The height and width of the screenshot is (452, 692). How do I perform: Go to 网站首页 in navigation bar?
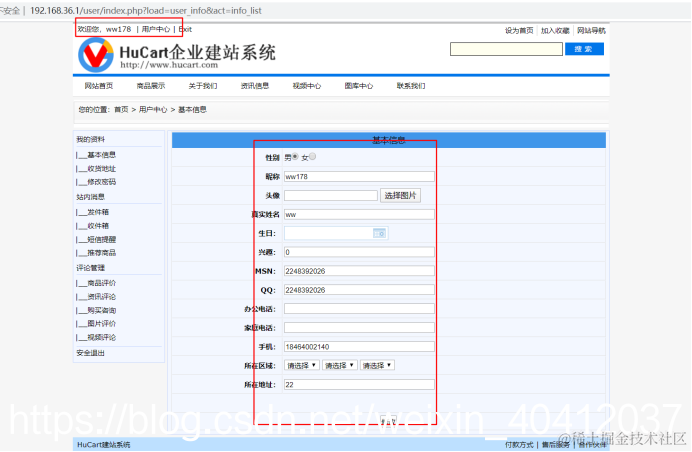click(x=99, y=86)
